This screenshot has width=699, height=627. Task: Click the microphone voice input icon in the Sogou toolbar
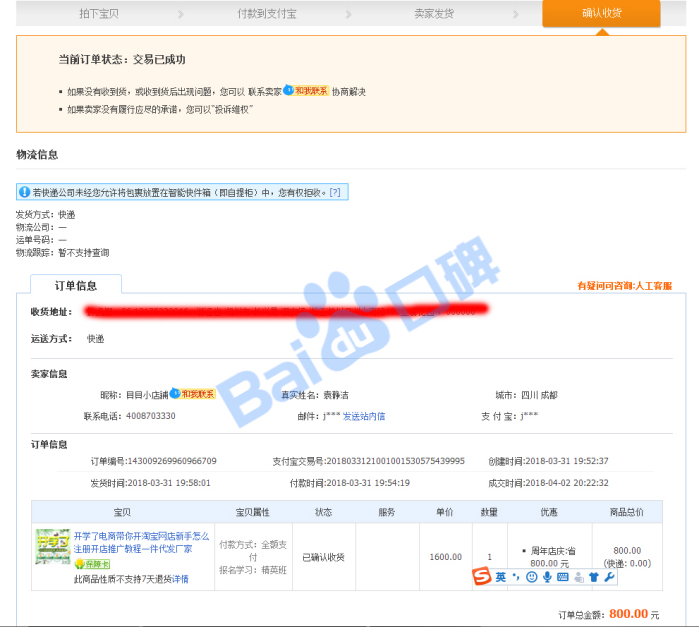pyautogui.click(x=547, y=577)
